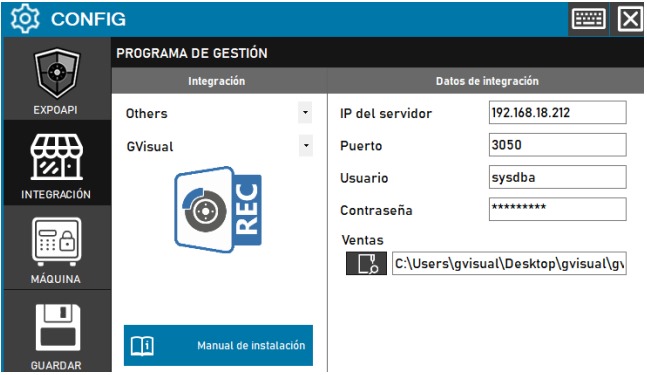647x375 pixels.
Task: Click the IP del servidor field
Action: click(x=557, y=112)
